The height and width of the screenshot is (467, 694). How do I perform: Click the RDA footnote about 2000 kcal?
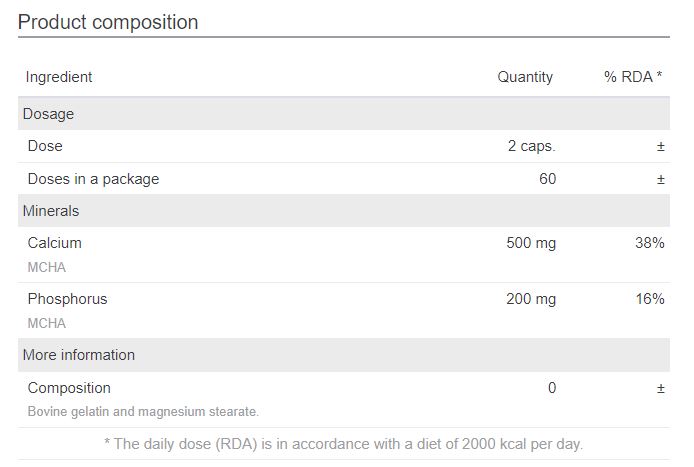[x=343, y=444]
